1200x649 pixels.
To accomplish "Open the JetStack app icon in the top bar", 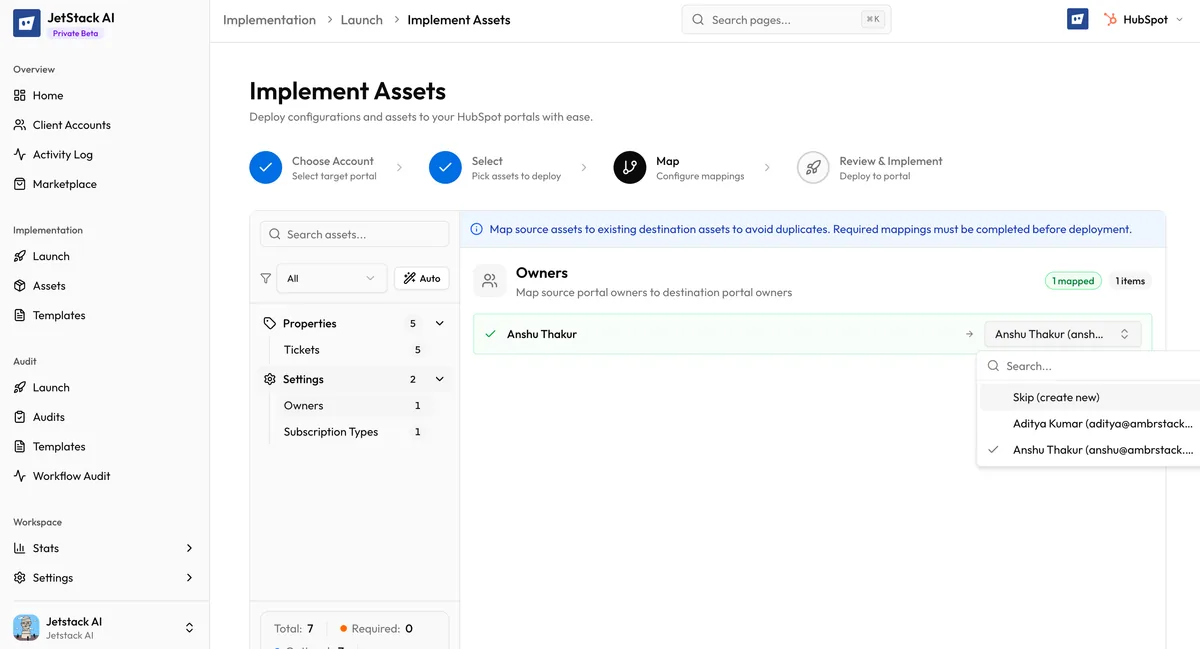I will click(x=1077, y=18).
